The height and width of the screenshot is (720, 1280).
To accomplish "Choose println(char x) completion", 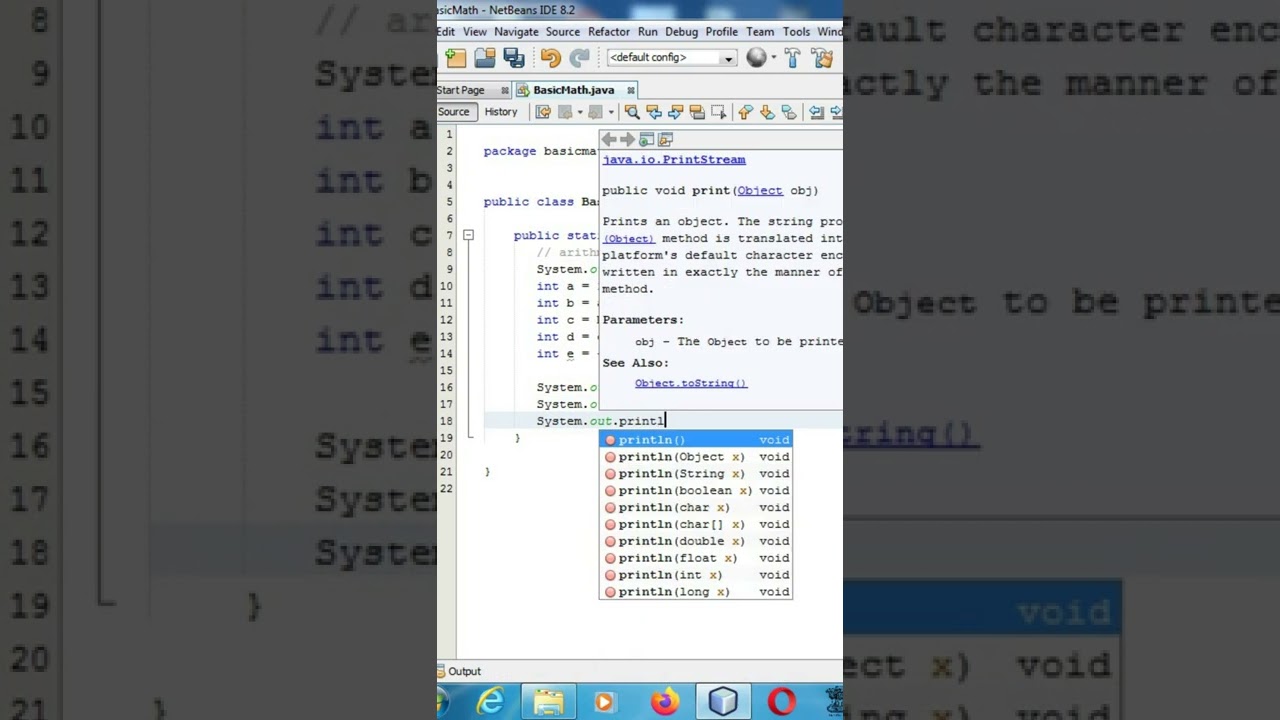I will point(695,508).
